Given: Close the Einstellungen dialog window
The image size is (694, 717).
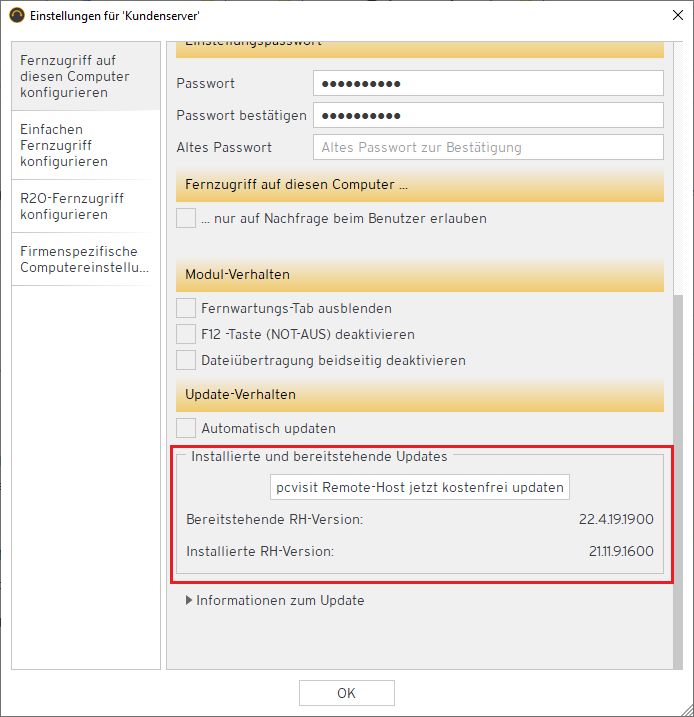Looking at the screenshot, I should click(670, 15).
